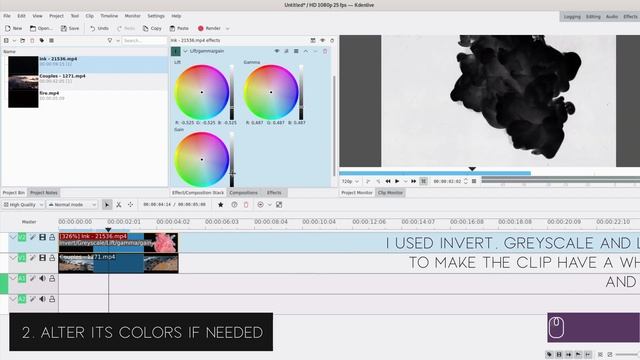Fast forward the monitor playback

413,181
